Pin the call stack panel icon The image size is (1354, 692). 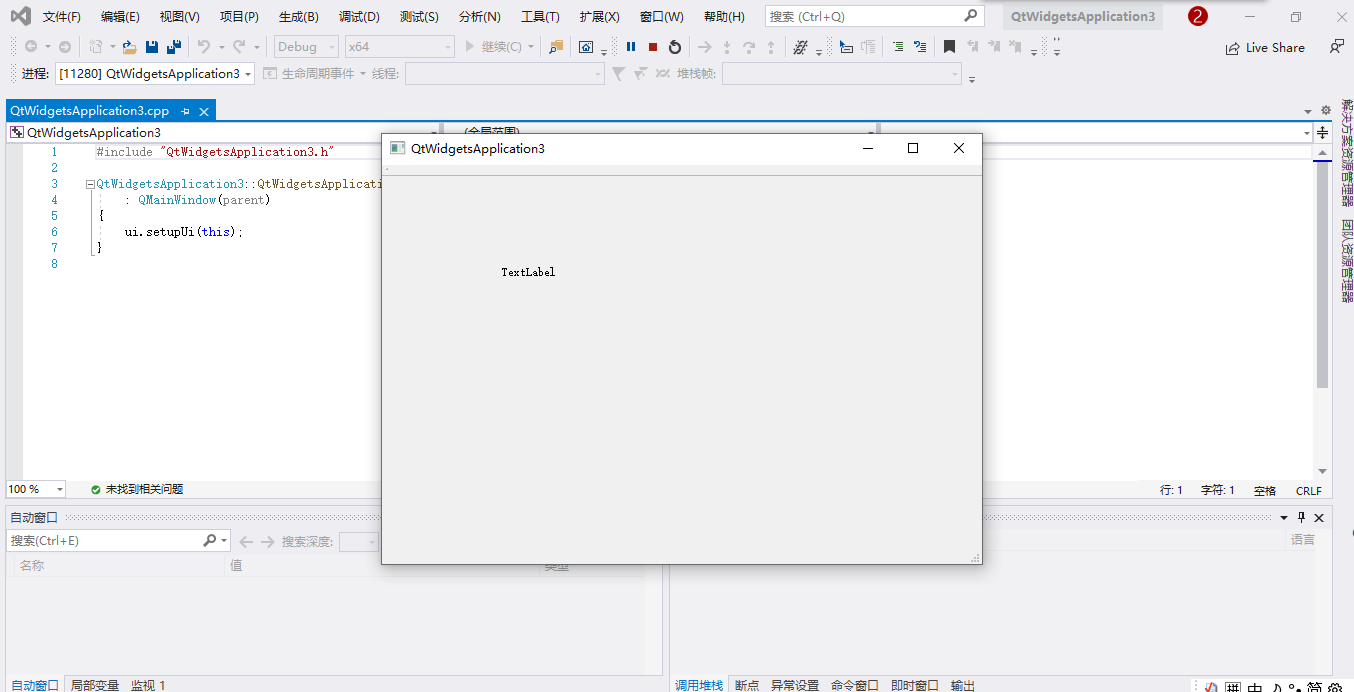click(1302, 517)
